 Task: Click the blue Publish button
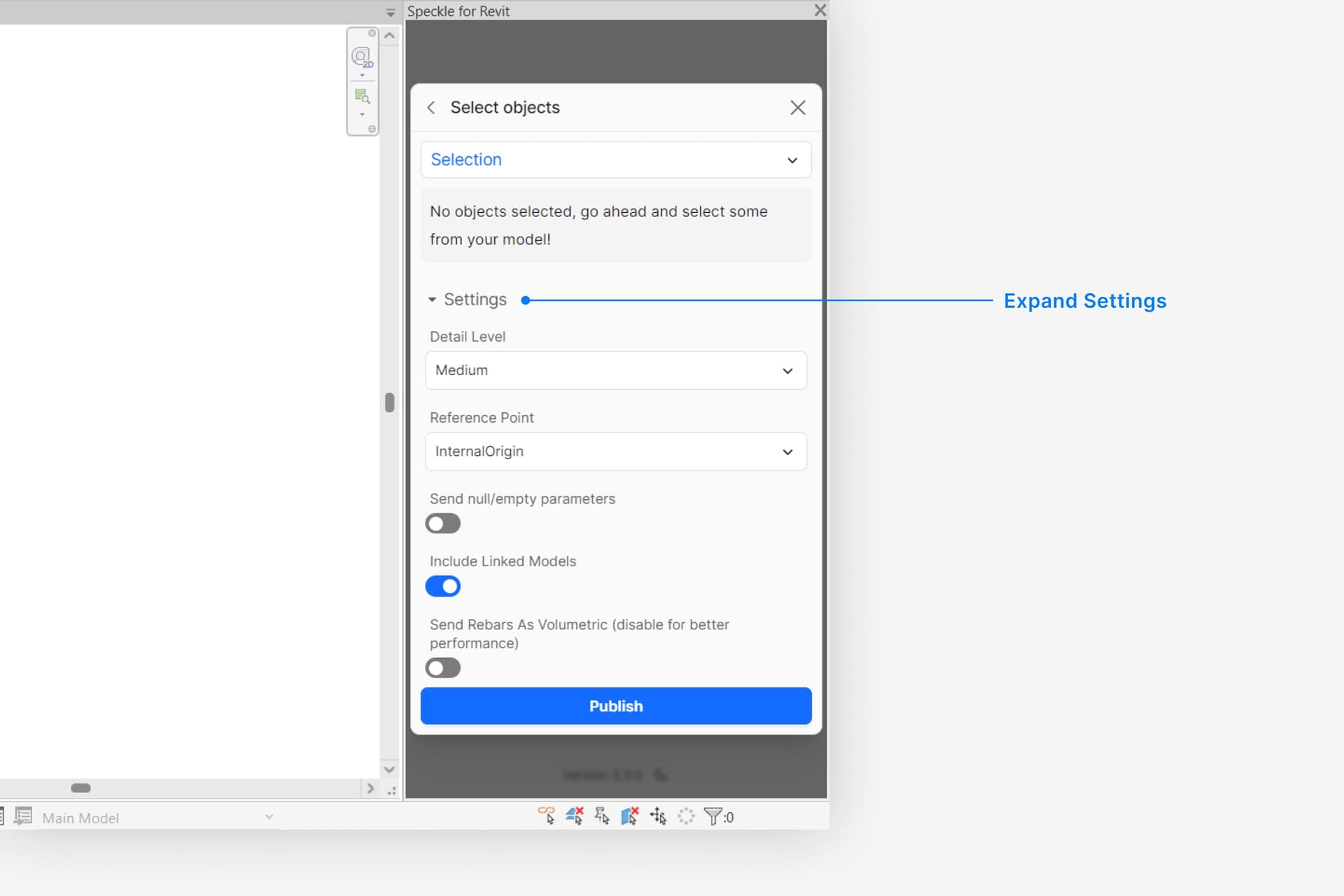[x=615, y=706]
